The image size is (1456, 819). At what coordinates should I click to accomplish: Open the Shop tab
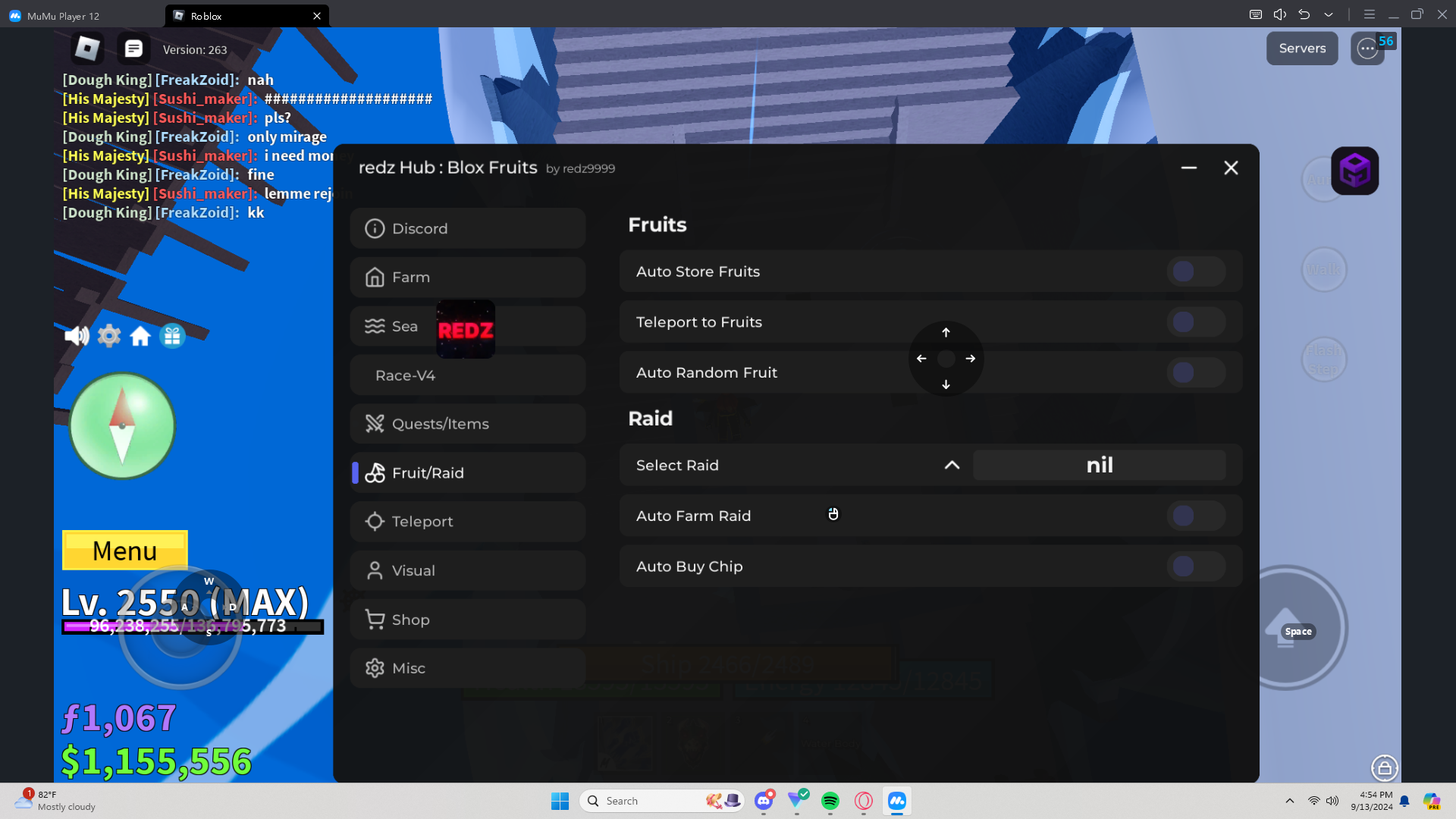pos(468,620)
